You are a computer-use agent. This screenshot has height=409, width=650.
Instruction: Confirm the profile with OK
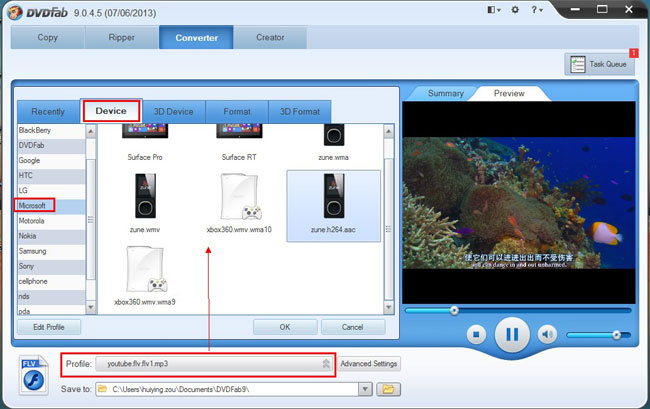coord(285,327)
